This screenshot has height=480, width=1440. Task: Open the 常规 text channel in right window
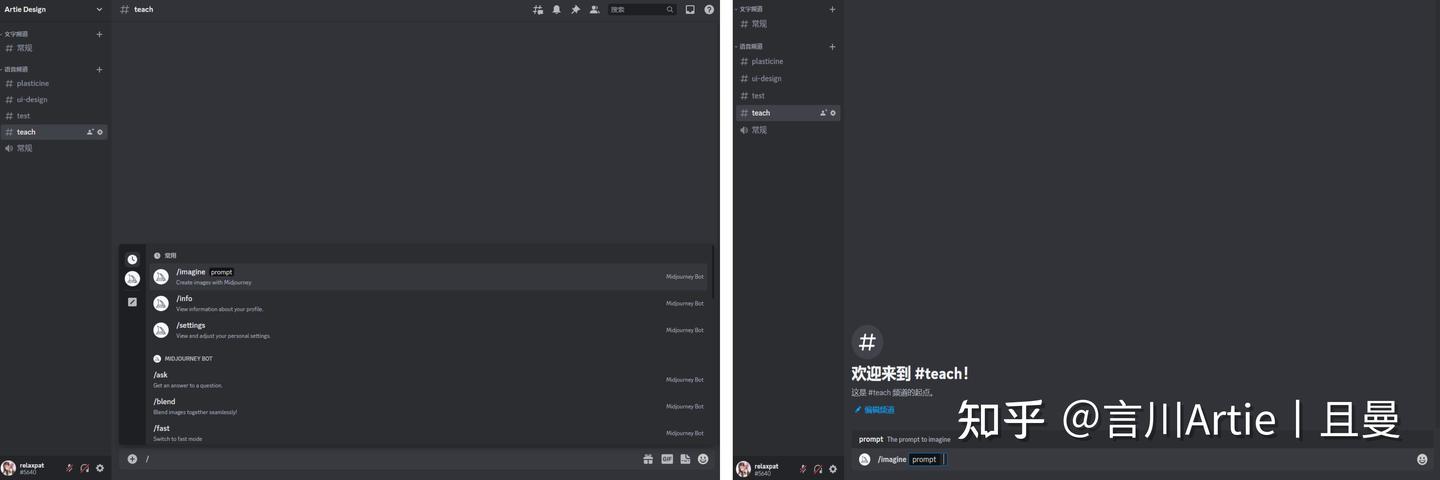click(x=788, y=24)
